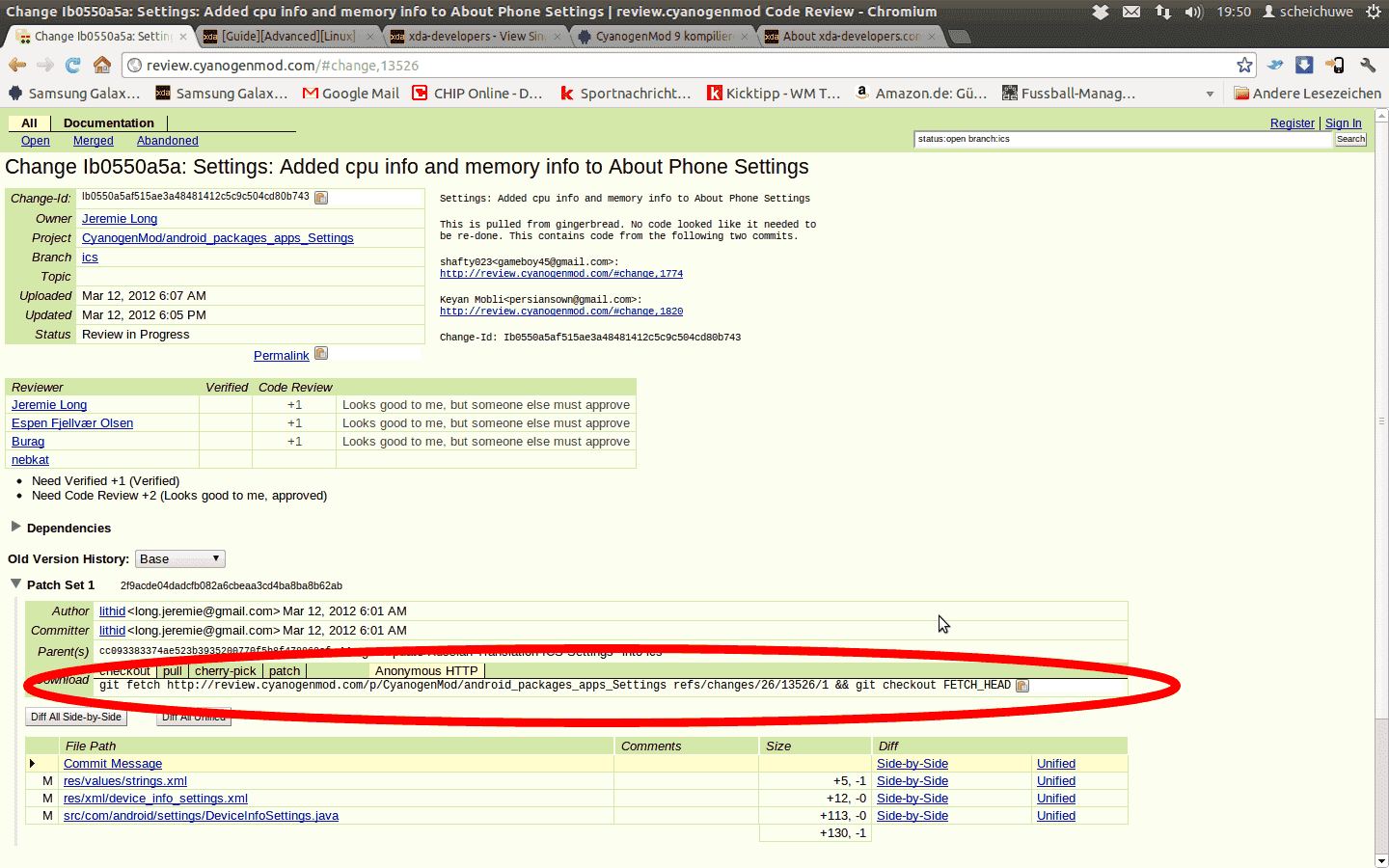Open the Amazon.de bookmark
1389x868 pixels.
click(x=921, y=94)
